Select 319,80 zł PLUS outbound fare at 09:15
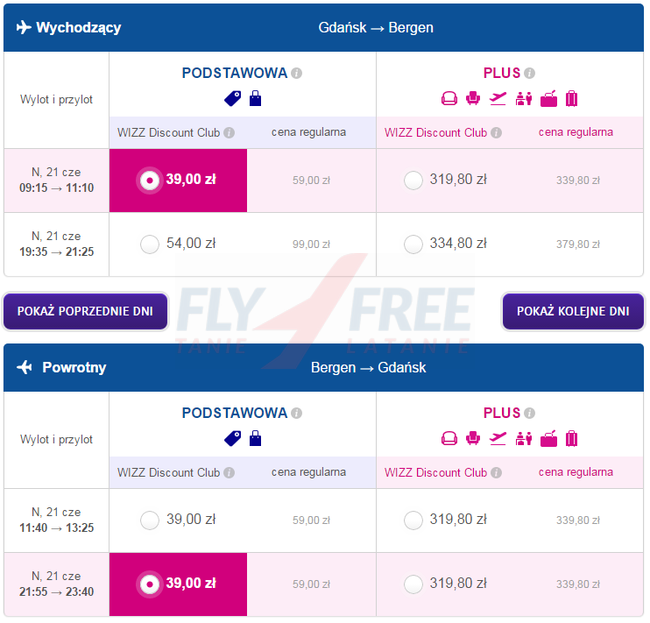The height and width of the screenshot is (623, 650). point(413,180)
